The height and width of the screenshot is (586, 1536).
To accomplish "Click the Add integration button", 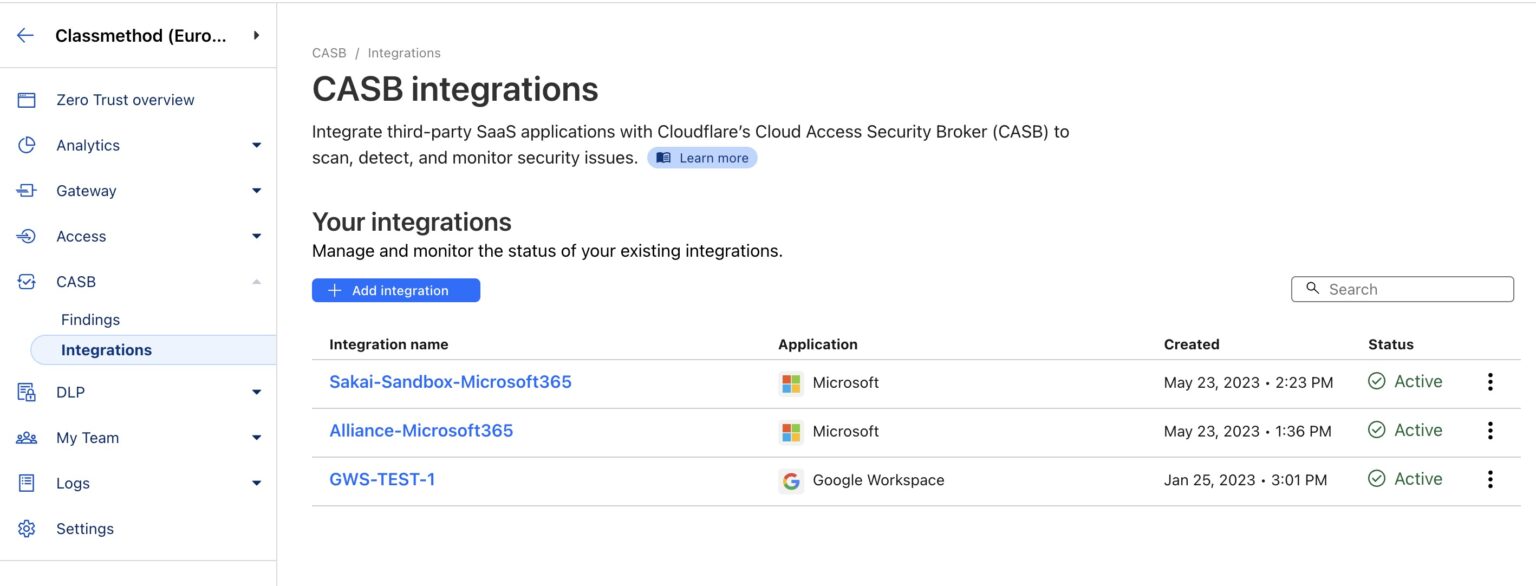I will click(x=396, y=290).
